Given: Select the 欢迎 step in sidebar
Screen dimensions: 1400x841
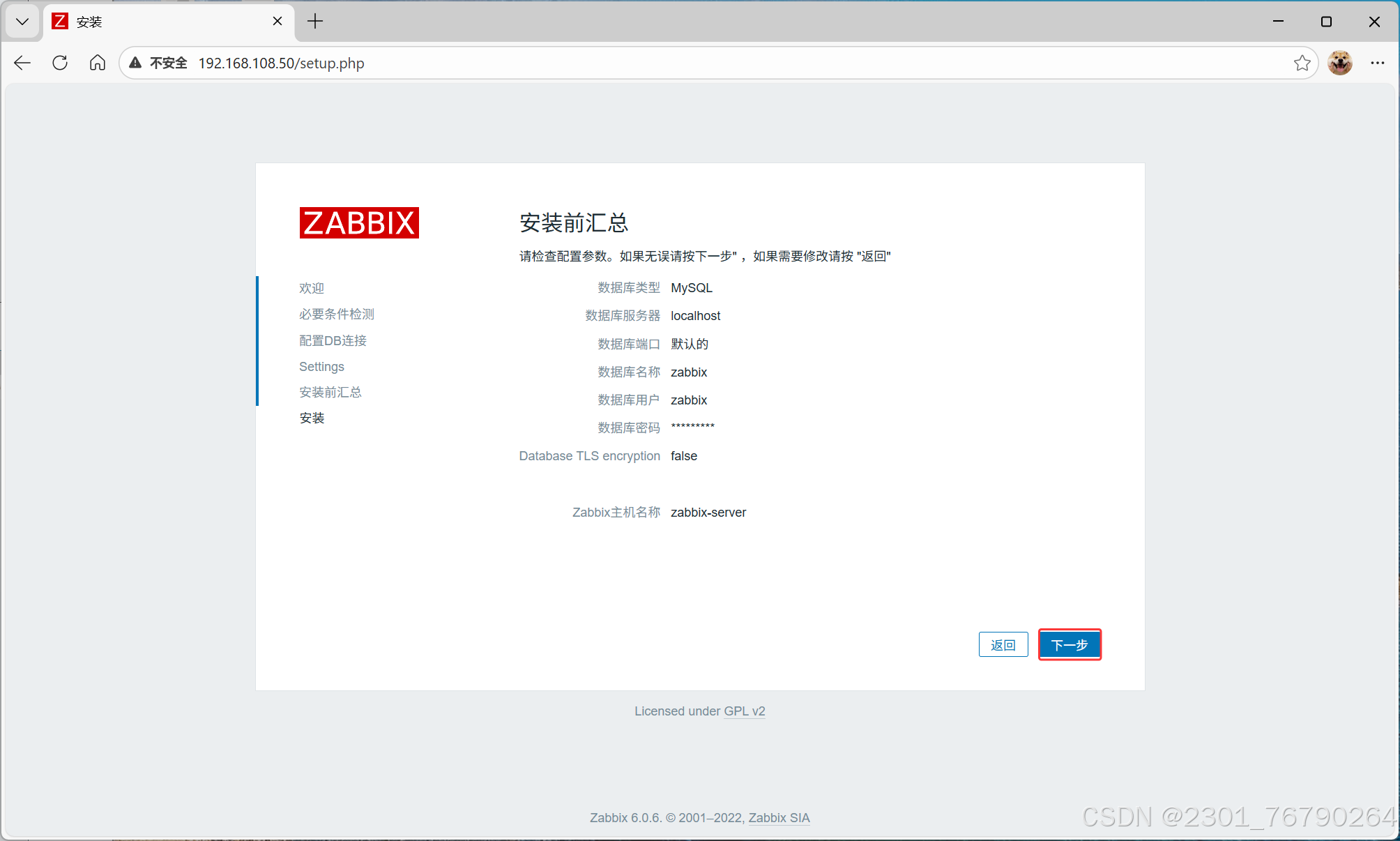Looking at the screenshot, I should pyautogui.click(x=311, y=287).
